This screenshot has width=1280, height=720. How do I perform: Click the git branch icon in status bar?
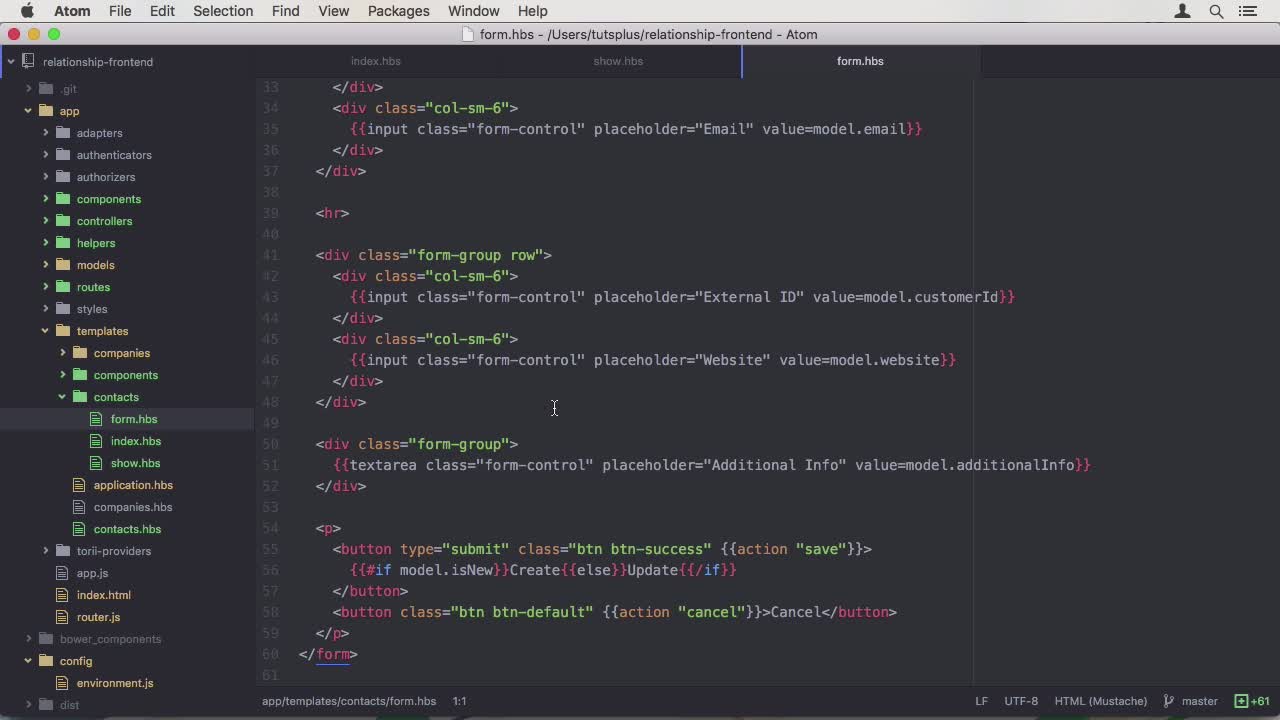1168,701
